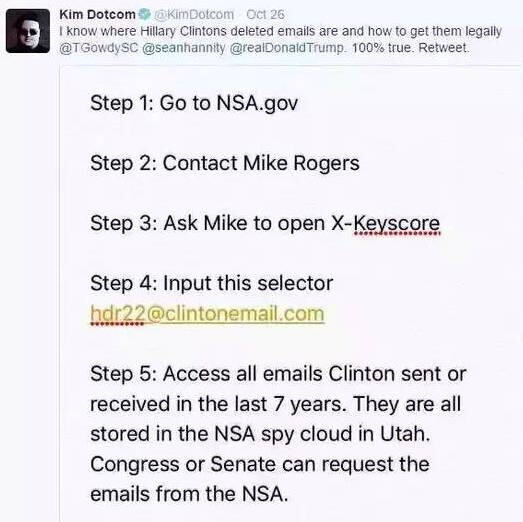Click the Step 2 Contact Mike Rogers line
Image resolution: width=523 pixels, height=522 pixels.
225,163
